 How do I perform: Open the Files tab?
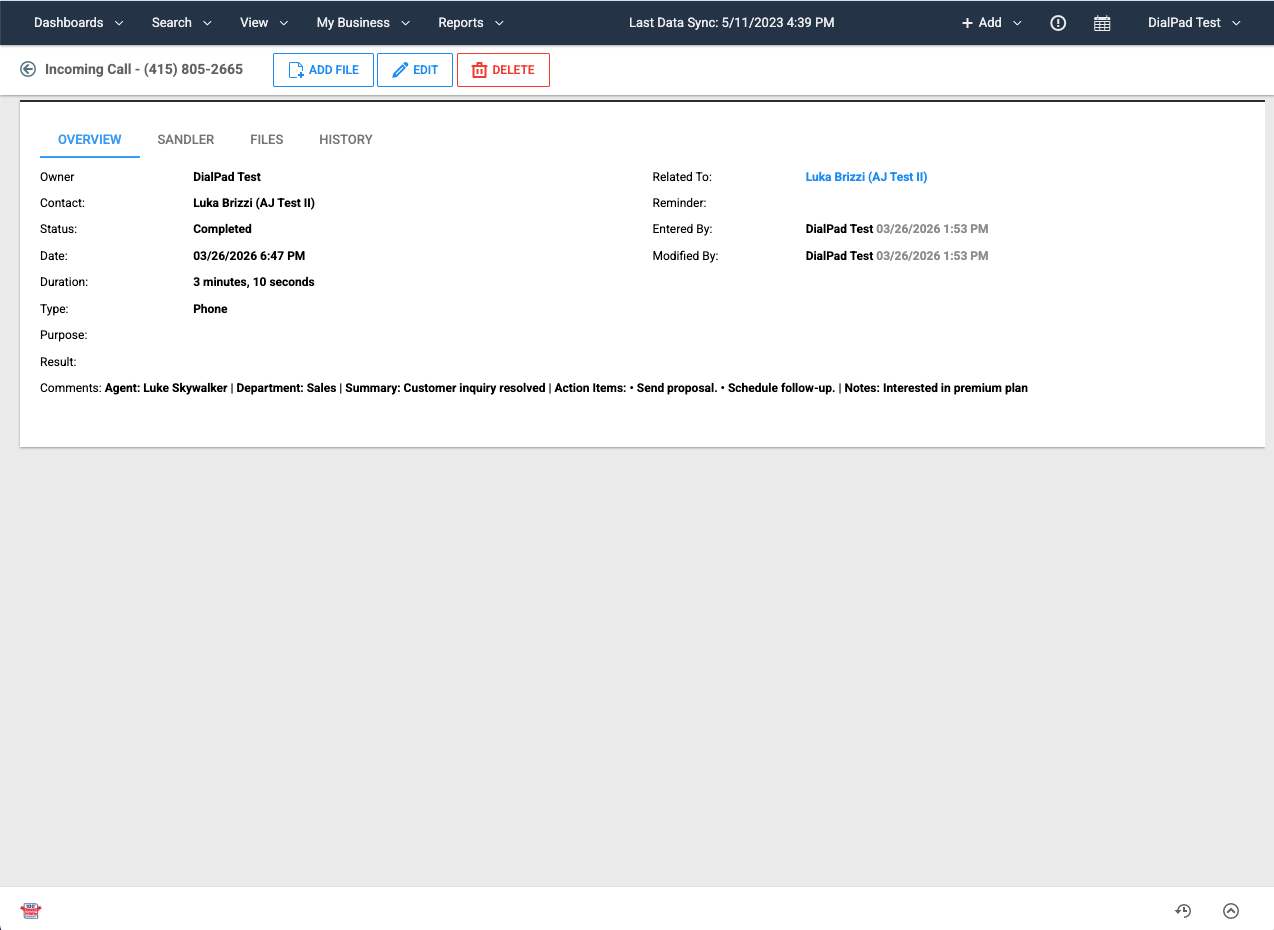267,140
